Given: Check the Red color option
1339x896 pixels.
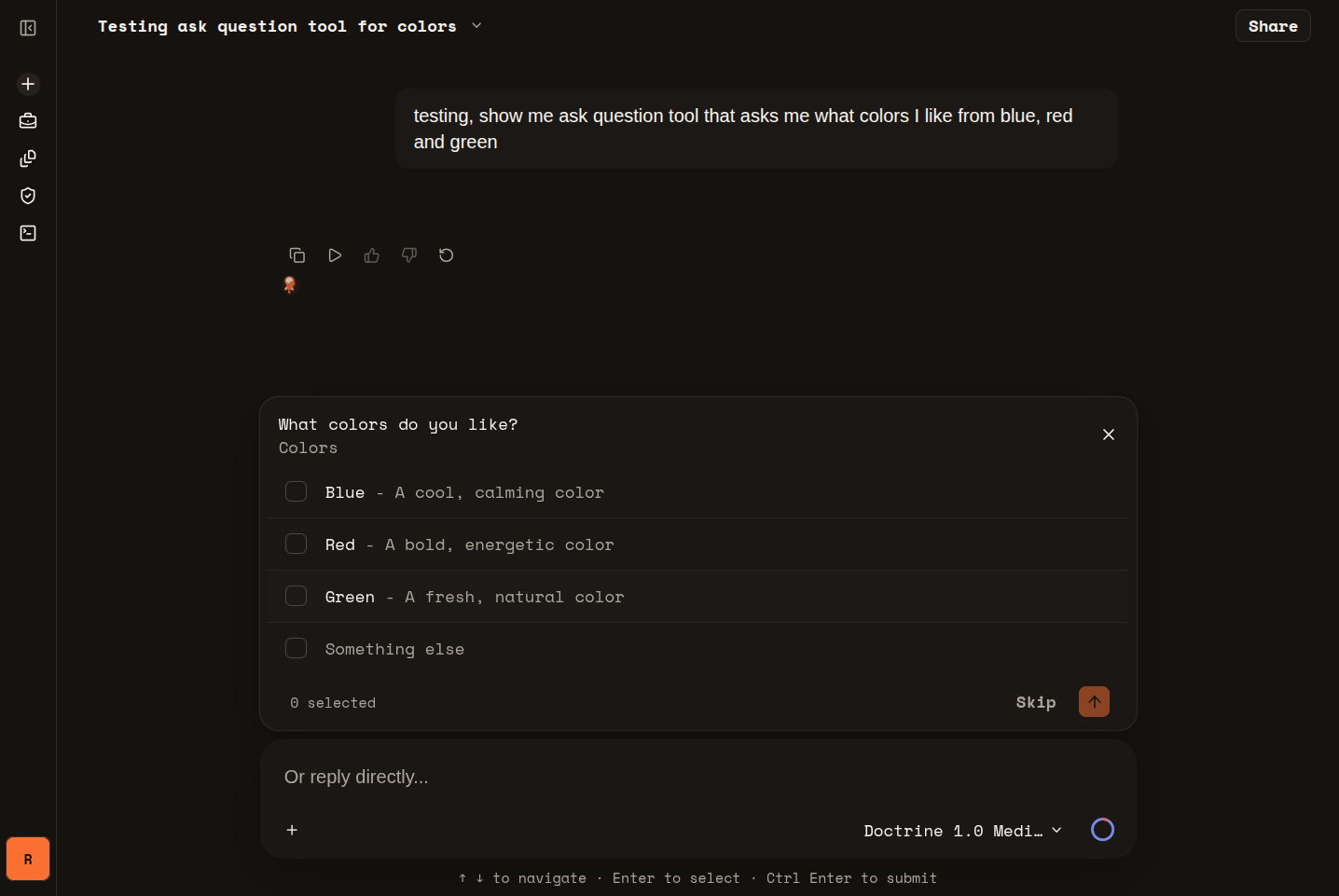Looking at the screenshot, I should click(x=296, y=544).
